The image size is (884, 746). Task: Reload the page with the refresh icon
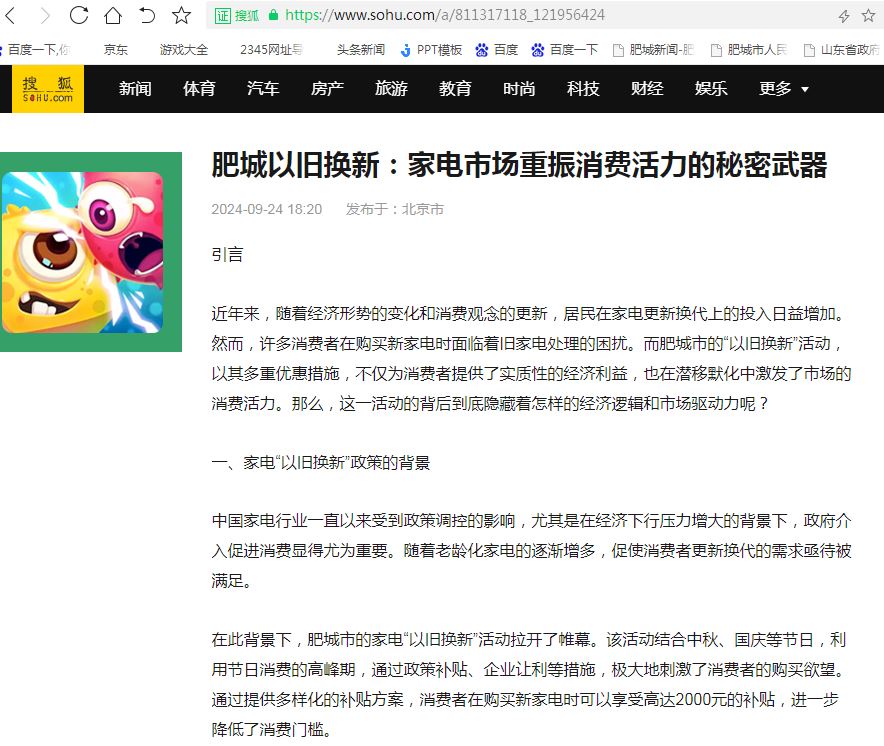[x=79, y=15]
